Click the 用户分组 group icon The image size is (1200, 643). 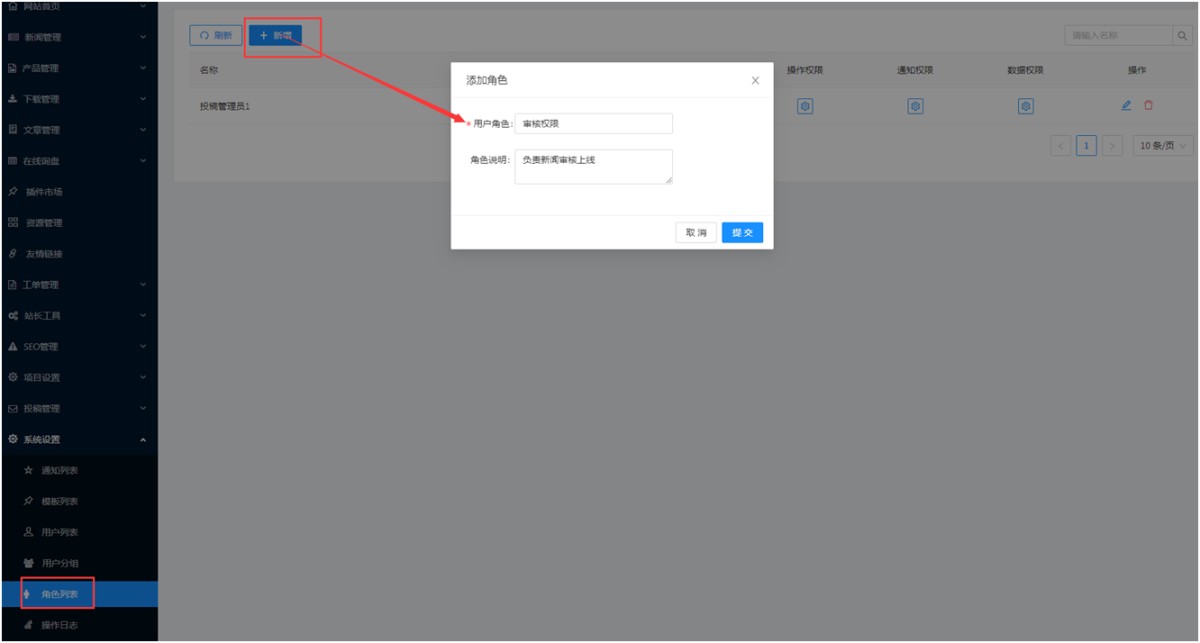coord(28,563)
